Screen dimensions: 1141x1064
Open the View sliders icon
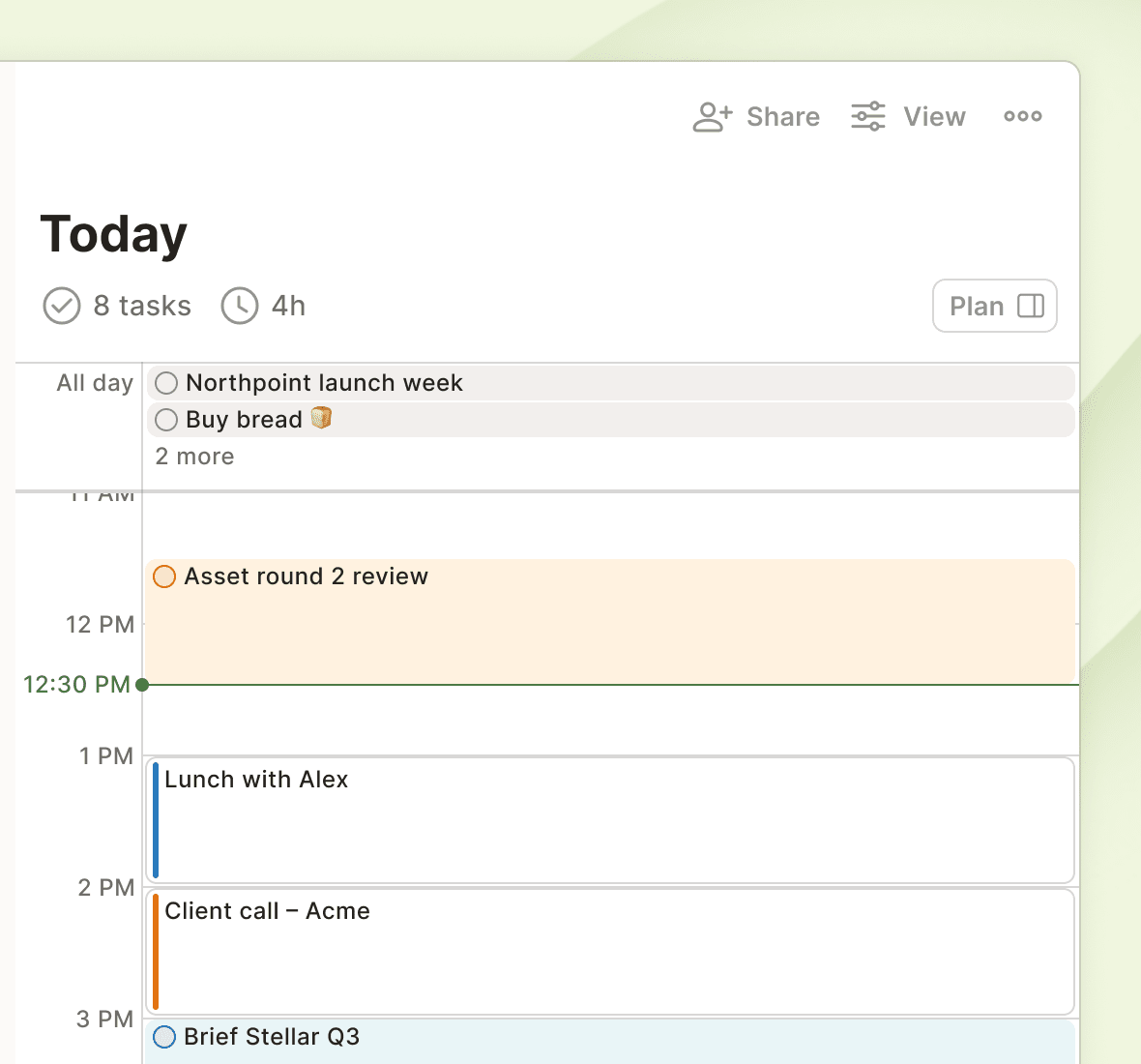pos(868,116)
